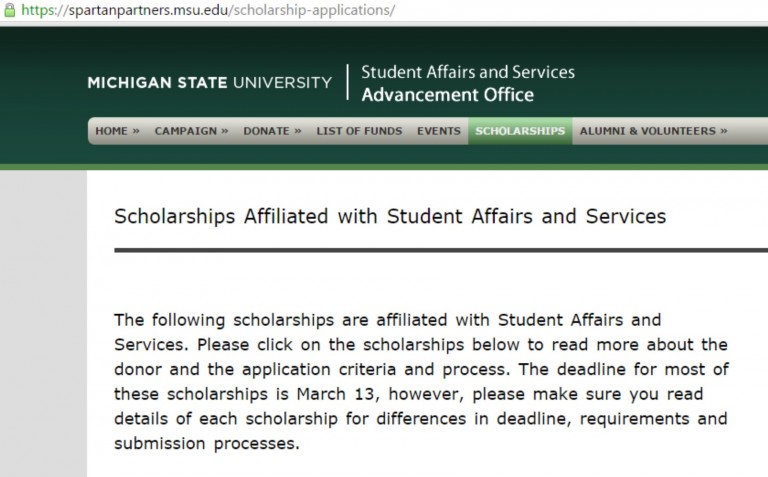Expand the double-arrow beside ALUMNI & VOLUNTEERS
The width and height of the screenshot is (768, 477).
point(723,131)
